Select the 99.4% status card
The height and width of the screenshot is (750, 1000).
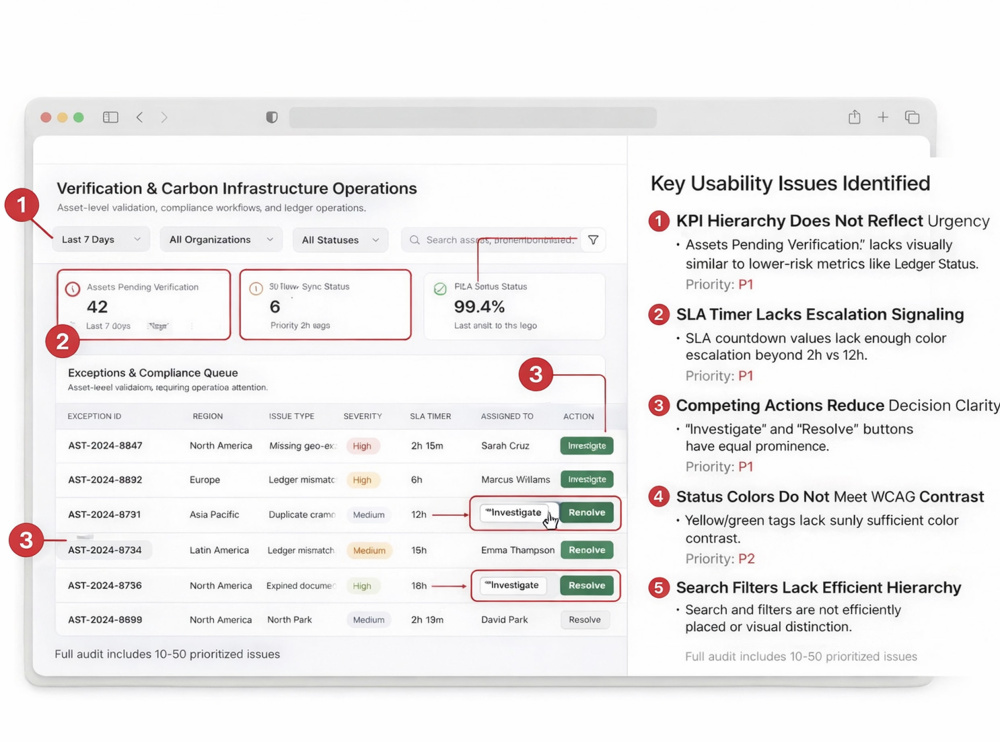click(x=514, y=306)
